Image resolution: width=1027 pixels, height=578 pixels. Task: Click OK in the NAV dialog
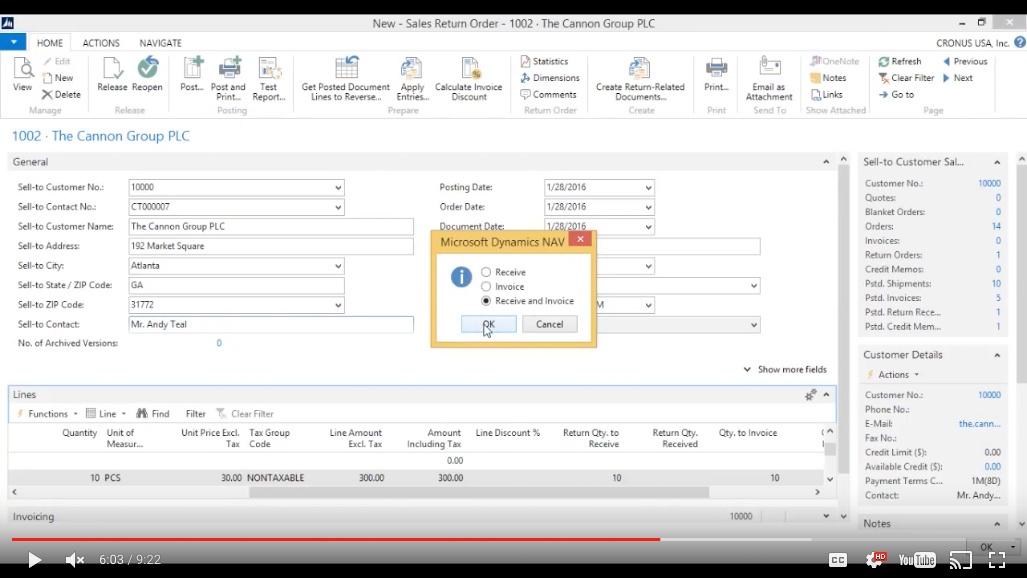click(x=489, y=324)
